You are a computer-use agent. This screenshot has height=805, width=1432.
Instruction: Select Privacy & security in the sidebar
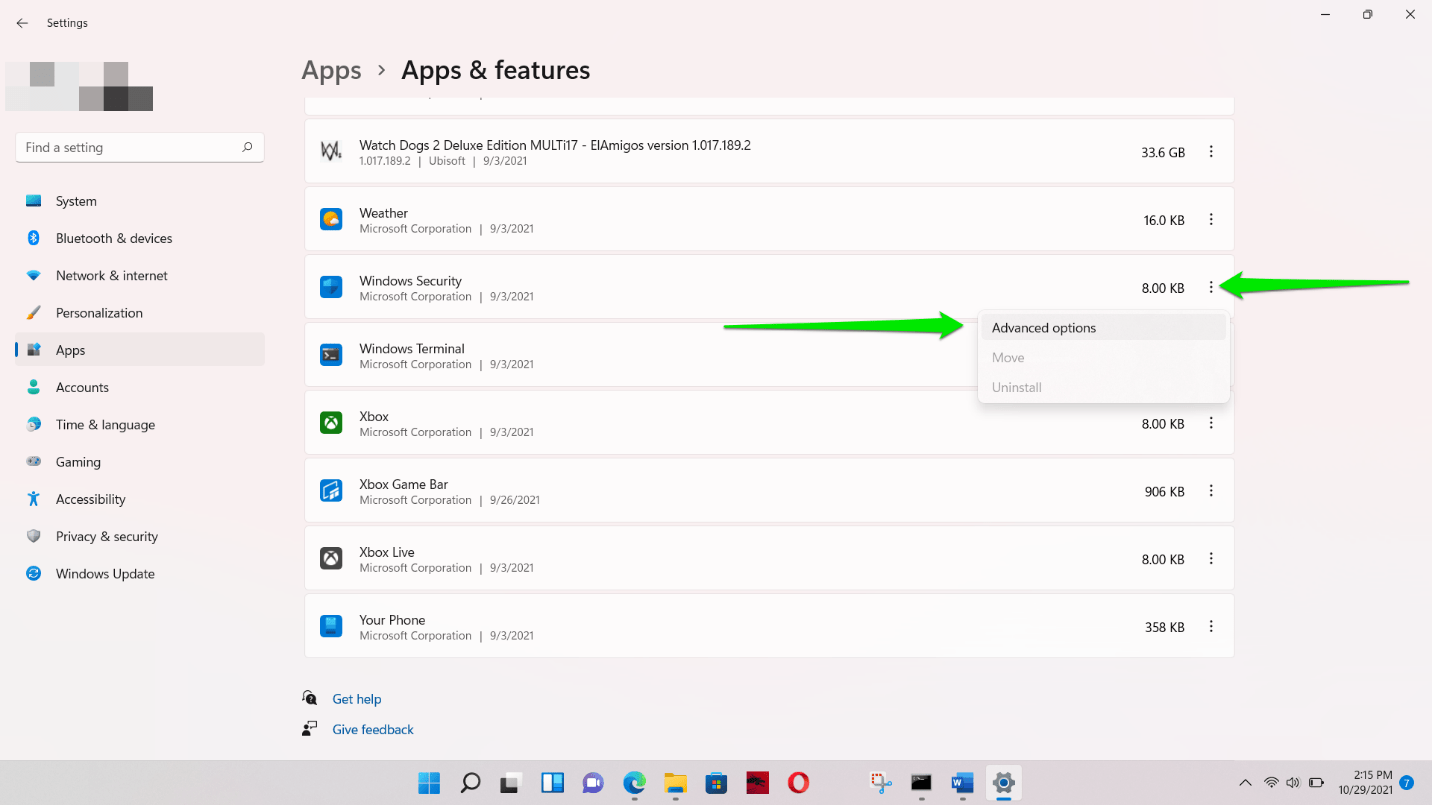click(x=107, y=536)
